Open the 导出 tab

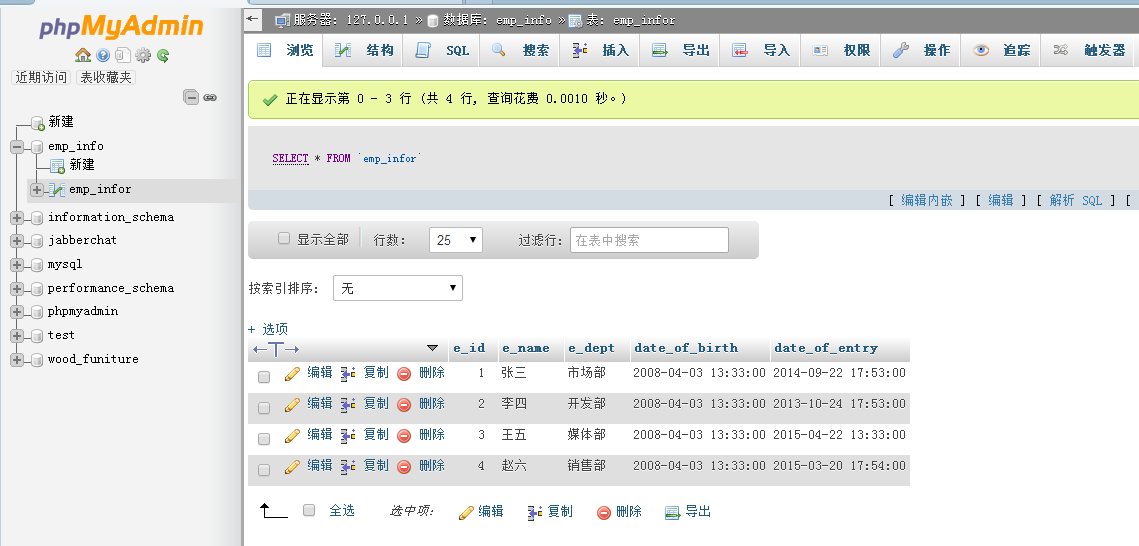click(x=681, y=50)
